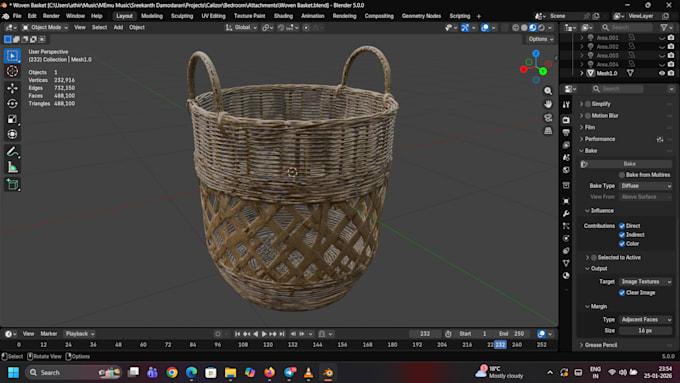Switch to the Modeling workspace tab
The width and height of the screenshot is (680, 383).
point(152,16)
